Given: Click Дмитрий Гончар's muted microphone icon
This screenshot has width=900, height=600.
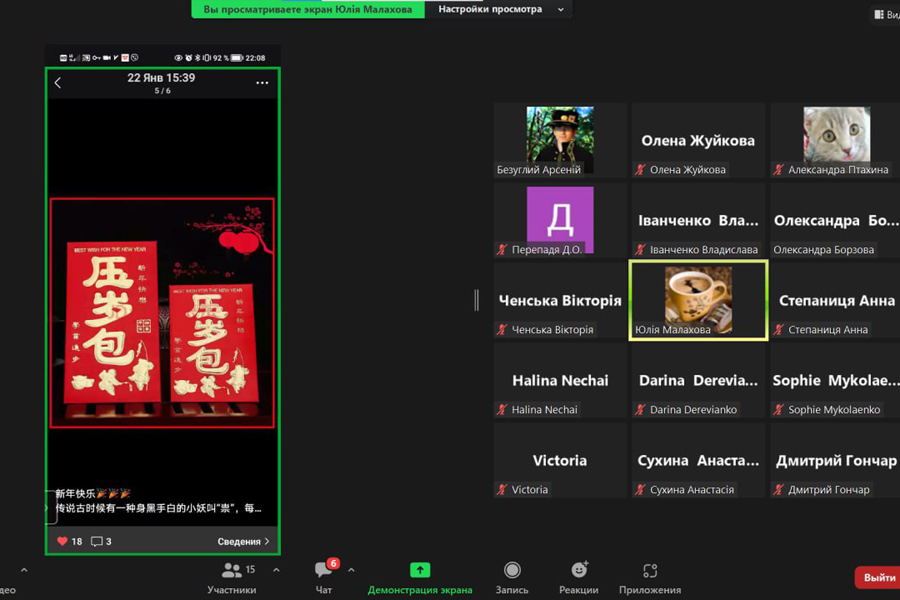Looking at the screenshot, I should pyautogui.click(x=779, y=489).
